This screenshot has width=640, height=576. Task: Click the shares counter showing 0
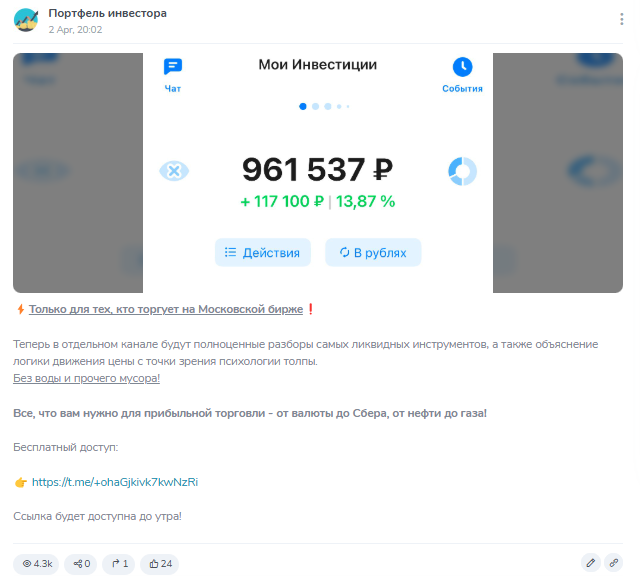(x=81, y=564)
